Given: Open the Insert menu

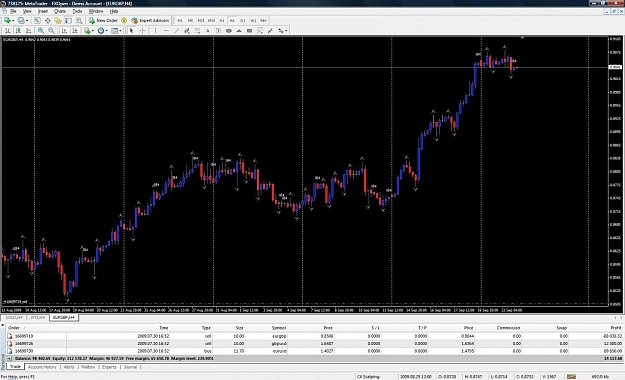Looking at the screenshot, I should pyautogui.click(x=43, y=11).
